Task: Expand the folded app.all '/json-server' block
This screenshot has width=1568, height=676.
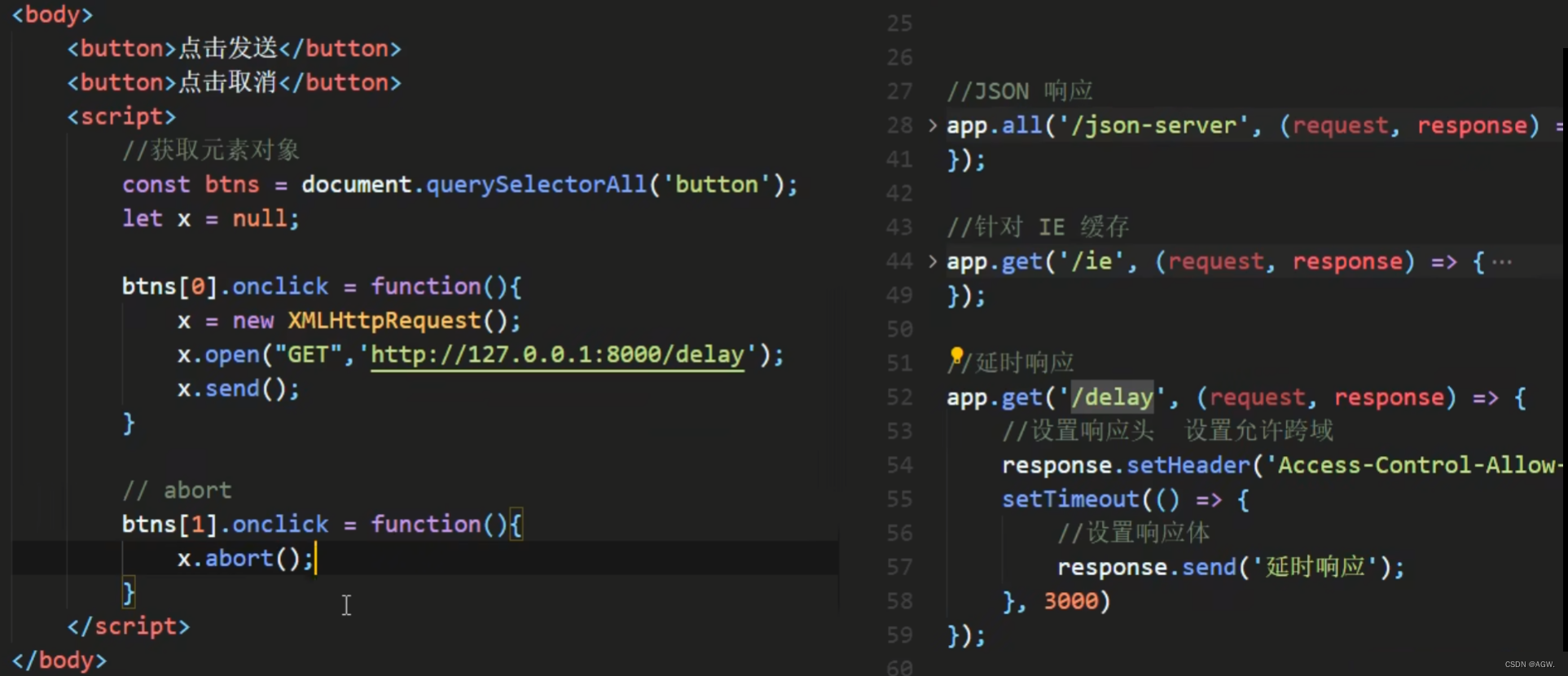Action: pyautogui.click(x=933, y=125)
